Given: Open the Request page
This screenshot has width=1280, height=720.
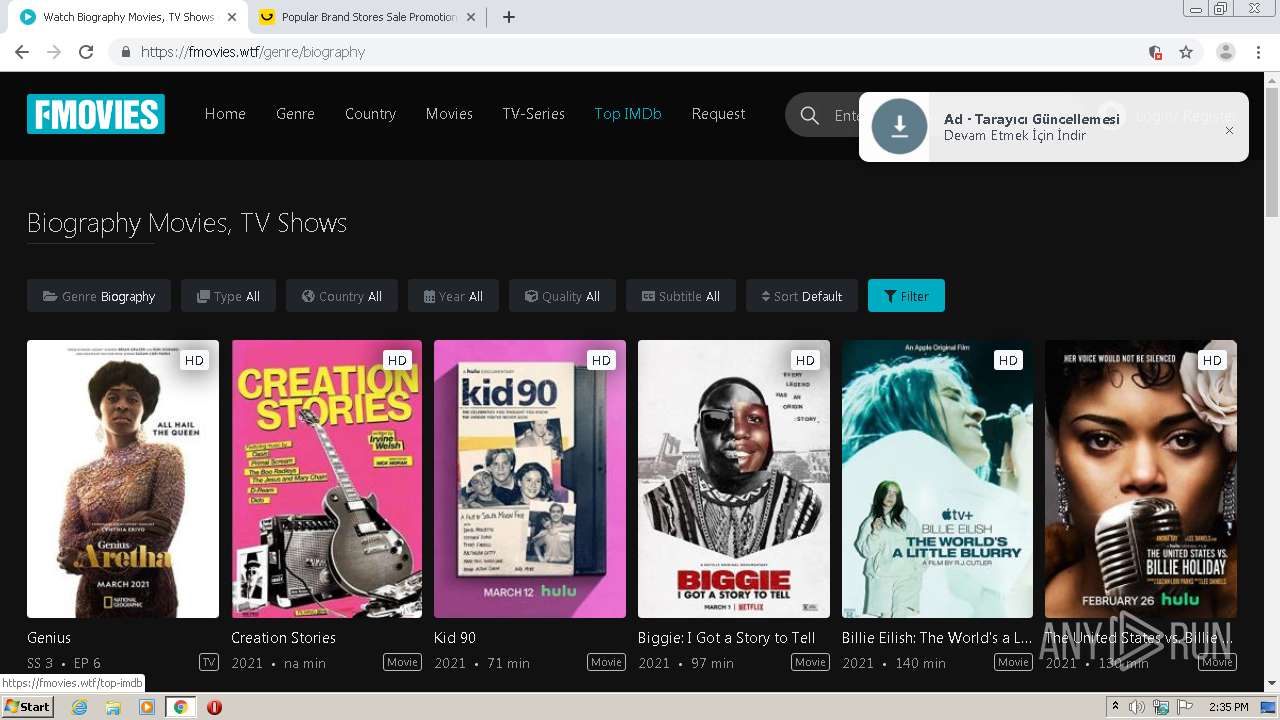Looking at the screenshot, I should pyautogui.click(x=718, y=114).
